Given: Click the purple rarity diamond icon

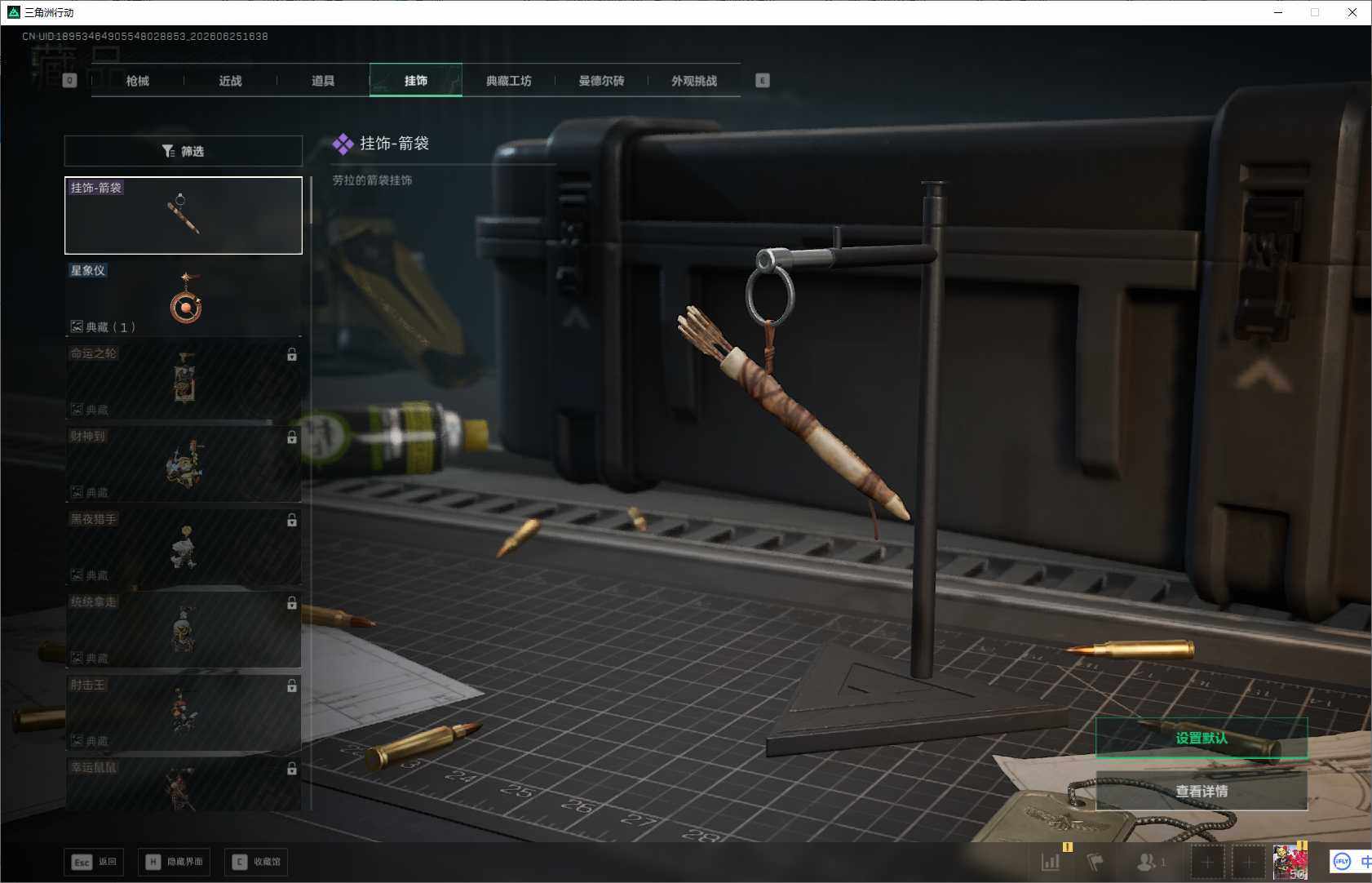Looking at the screenshot, I should [343, 144].
